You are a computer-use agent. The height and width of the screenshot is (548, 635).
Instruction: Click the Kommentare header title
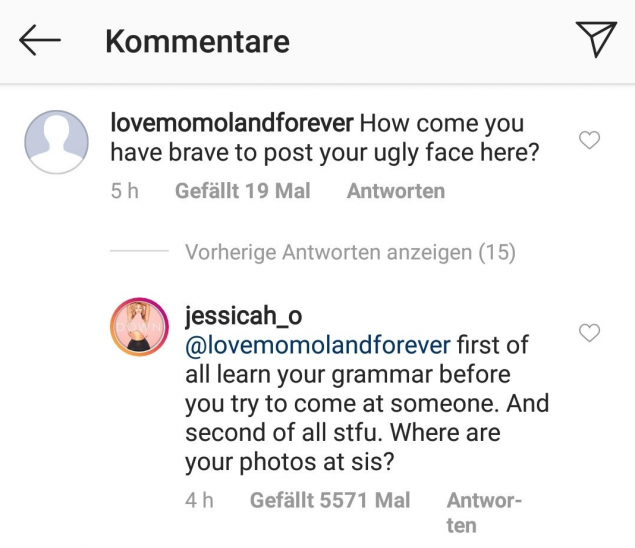pyautogui.click(x=197, y=42)
